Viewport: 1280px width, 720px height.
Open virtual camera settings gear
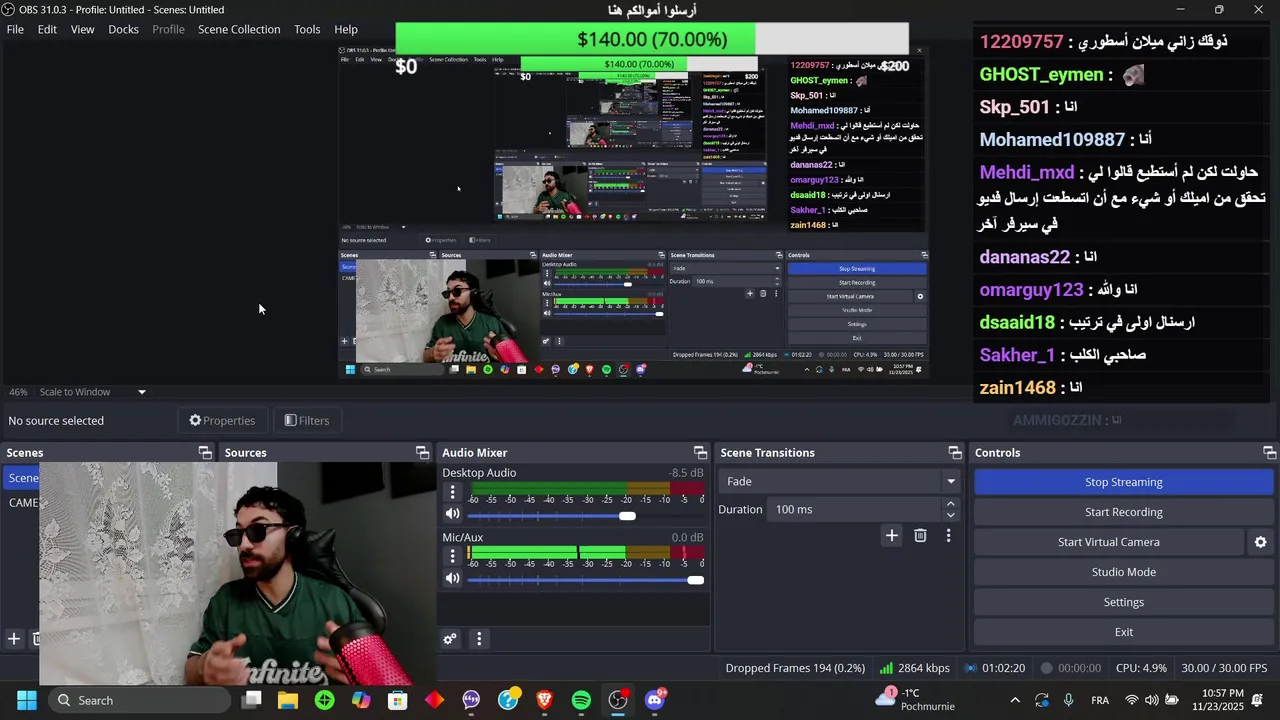pyautogui.click(x=1260, y=542)
